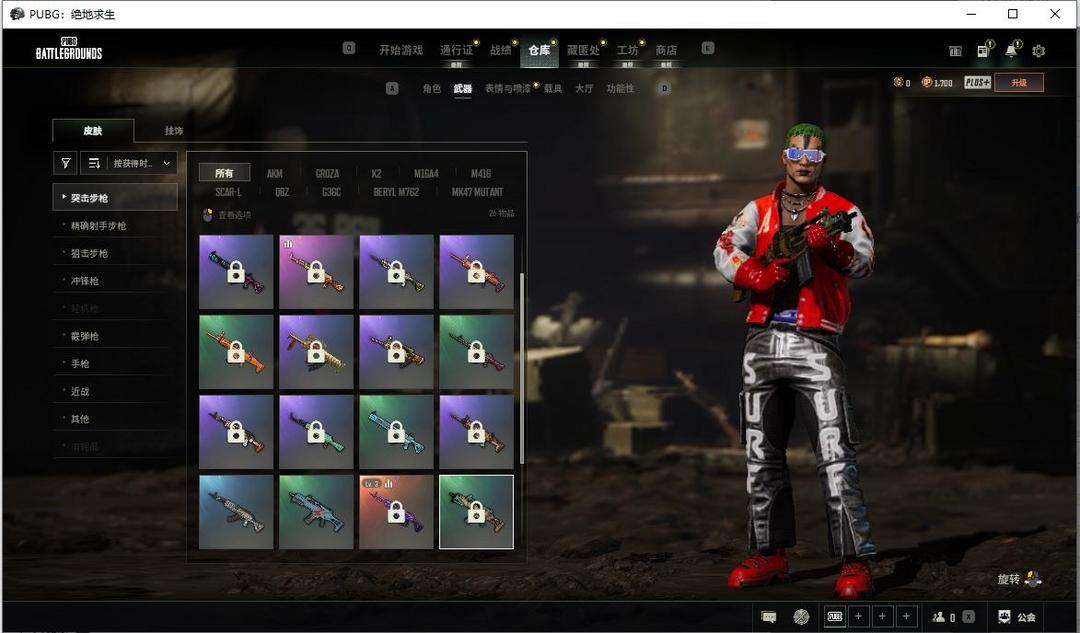The height and width of the screenshot is (633, 1080).
Task: Select the M416 weapon filter
Action: coord(480,173)
